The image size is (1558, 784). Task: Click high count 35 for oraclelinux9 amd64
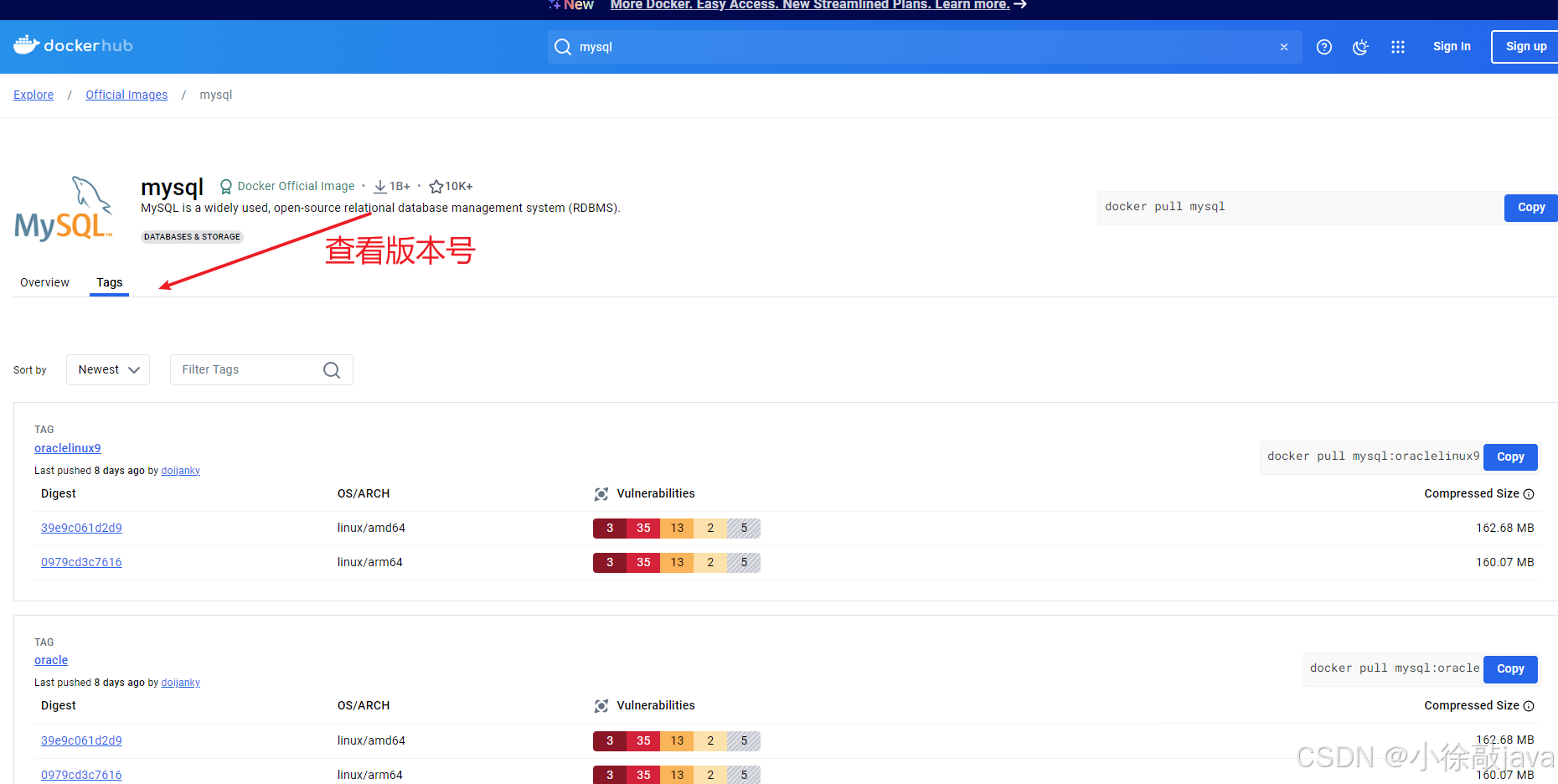coord(643,528)
